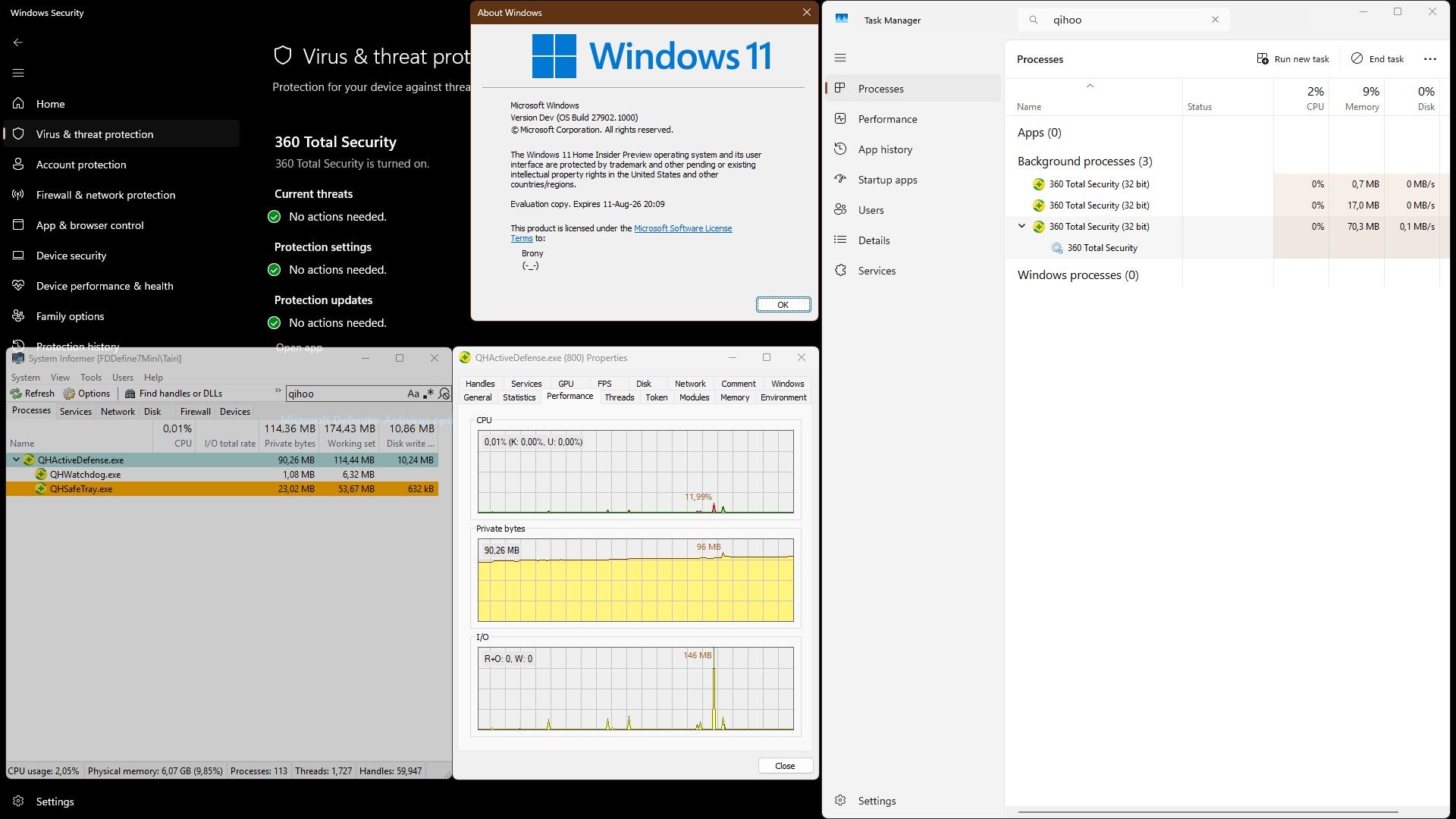Image resolution: width=1456 pixels, height=819 pixels.
Task: Open Statistics tab in QHActiveDefense Properties
Action: tap(519, 397)
